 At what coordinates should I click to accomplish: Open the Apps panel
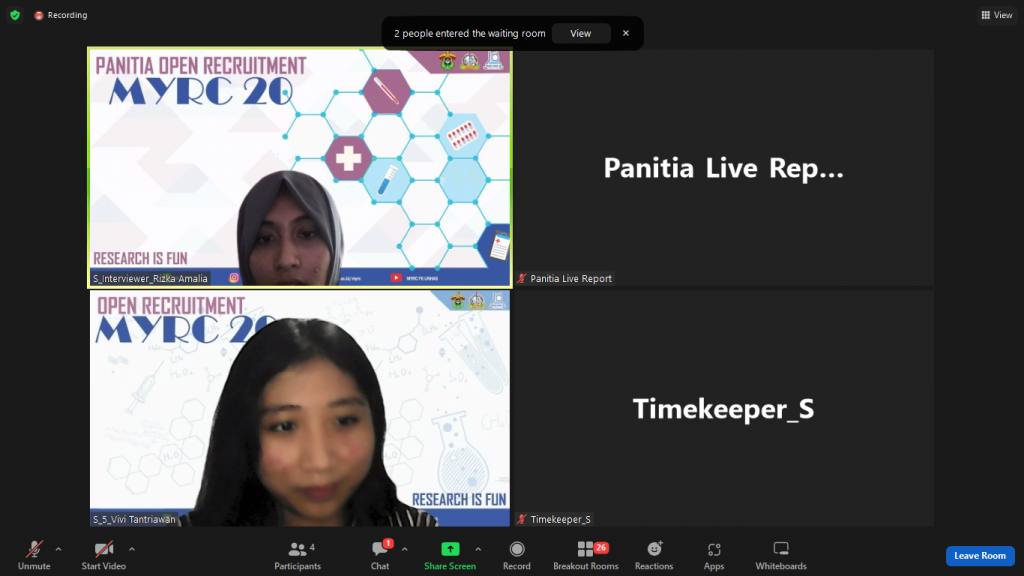click(x=714, y=556)
